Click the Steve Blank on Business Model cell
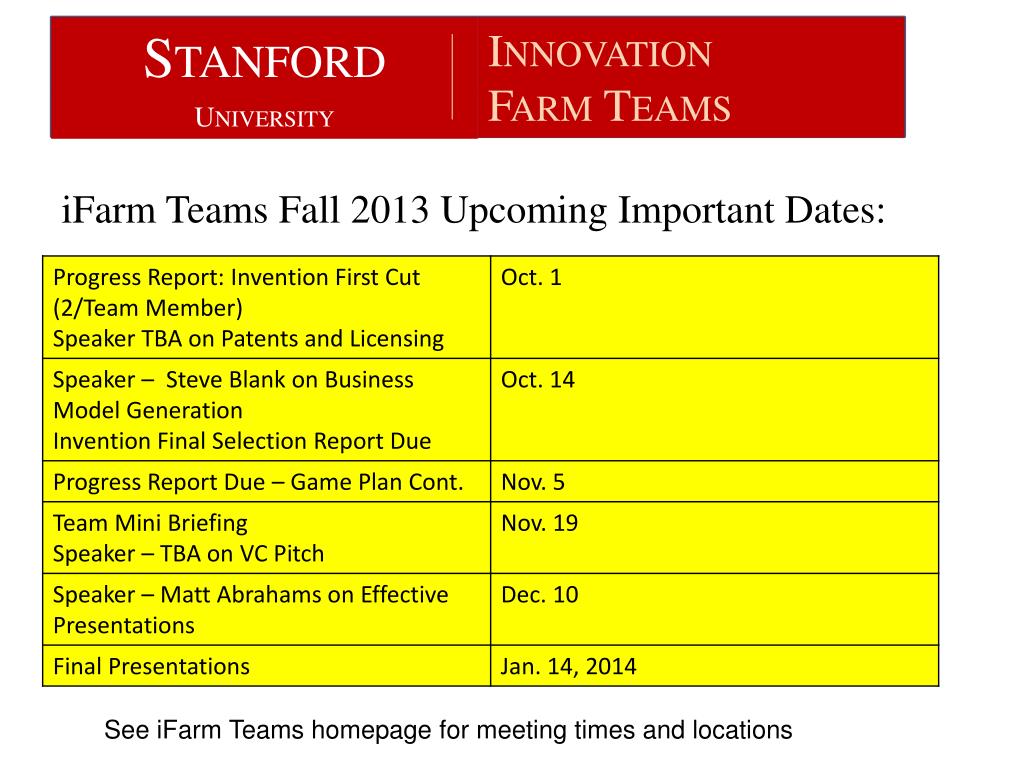The height and width of the screenshot is (768, 1024). click(x=266, y=410)
